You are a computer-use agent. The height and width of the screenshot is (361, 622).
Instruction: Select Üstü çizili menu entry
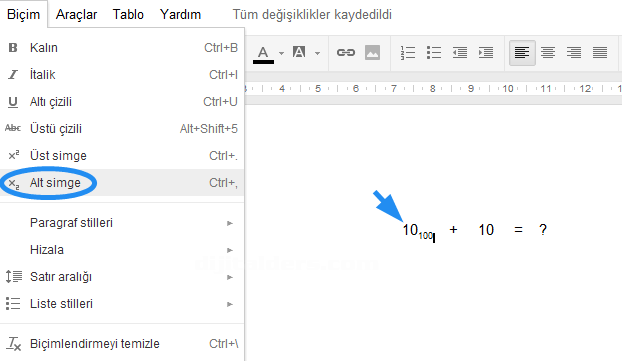click(x=122, y=129)
